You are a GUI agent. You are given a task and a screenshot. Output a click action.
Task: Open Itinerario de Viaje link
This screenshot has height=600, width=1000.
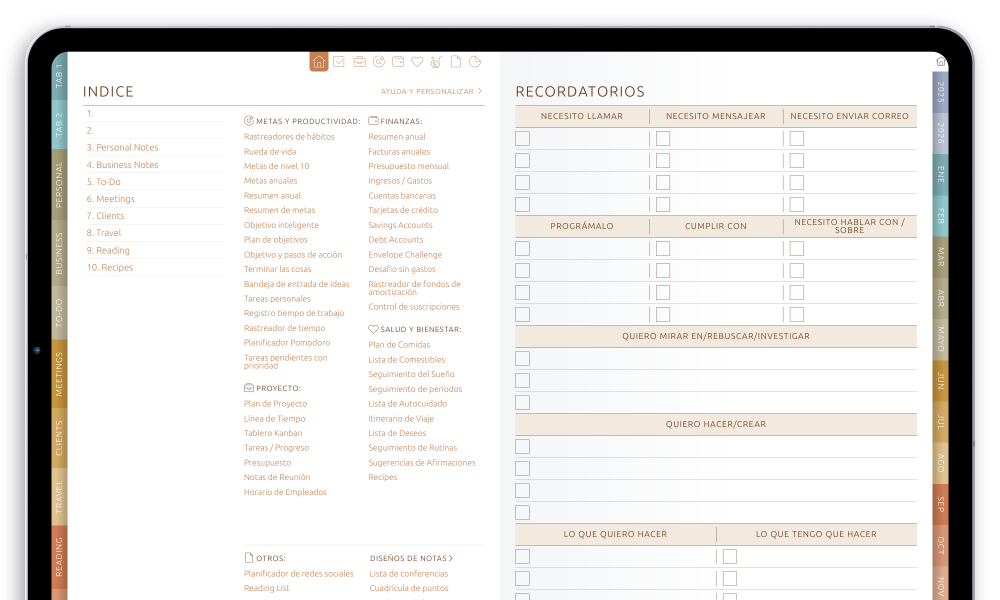pos(401,419)
